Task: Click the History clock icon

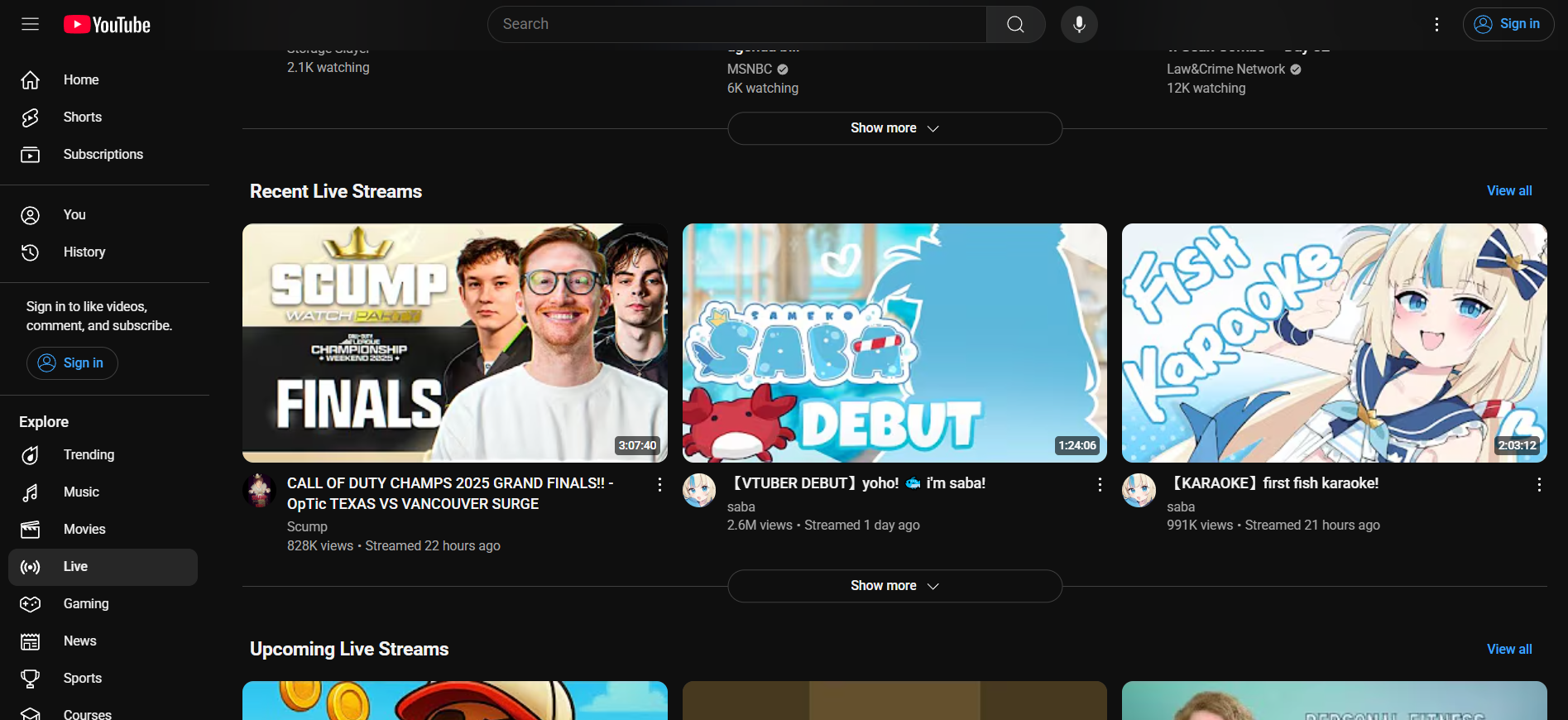Action: pyautogui.click(x=31, y=252)
